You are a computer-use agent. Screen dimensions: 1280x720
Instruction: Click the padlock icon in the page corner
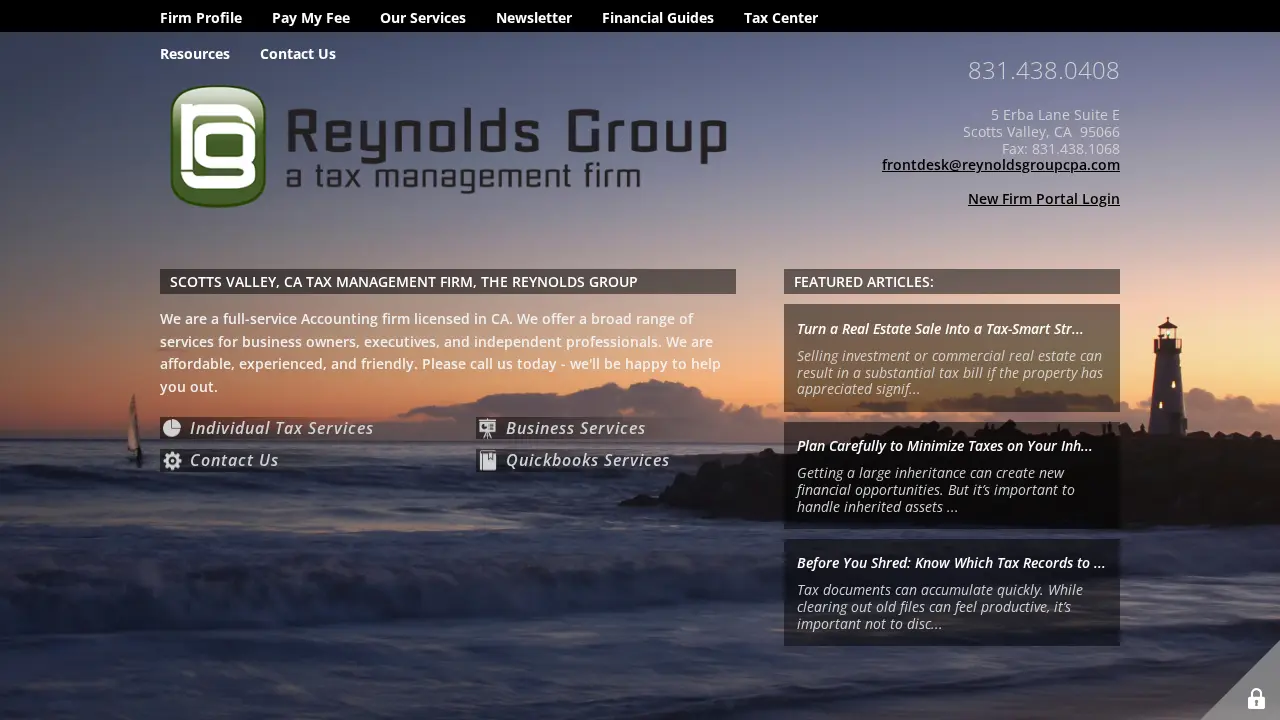(1256, 699)
